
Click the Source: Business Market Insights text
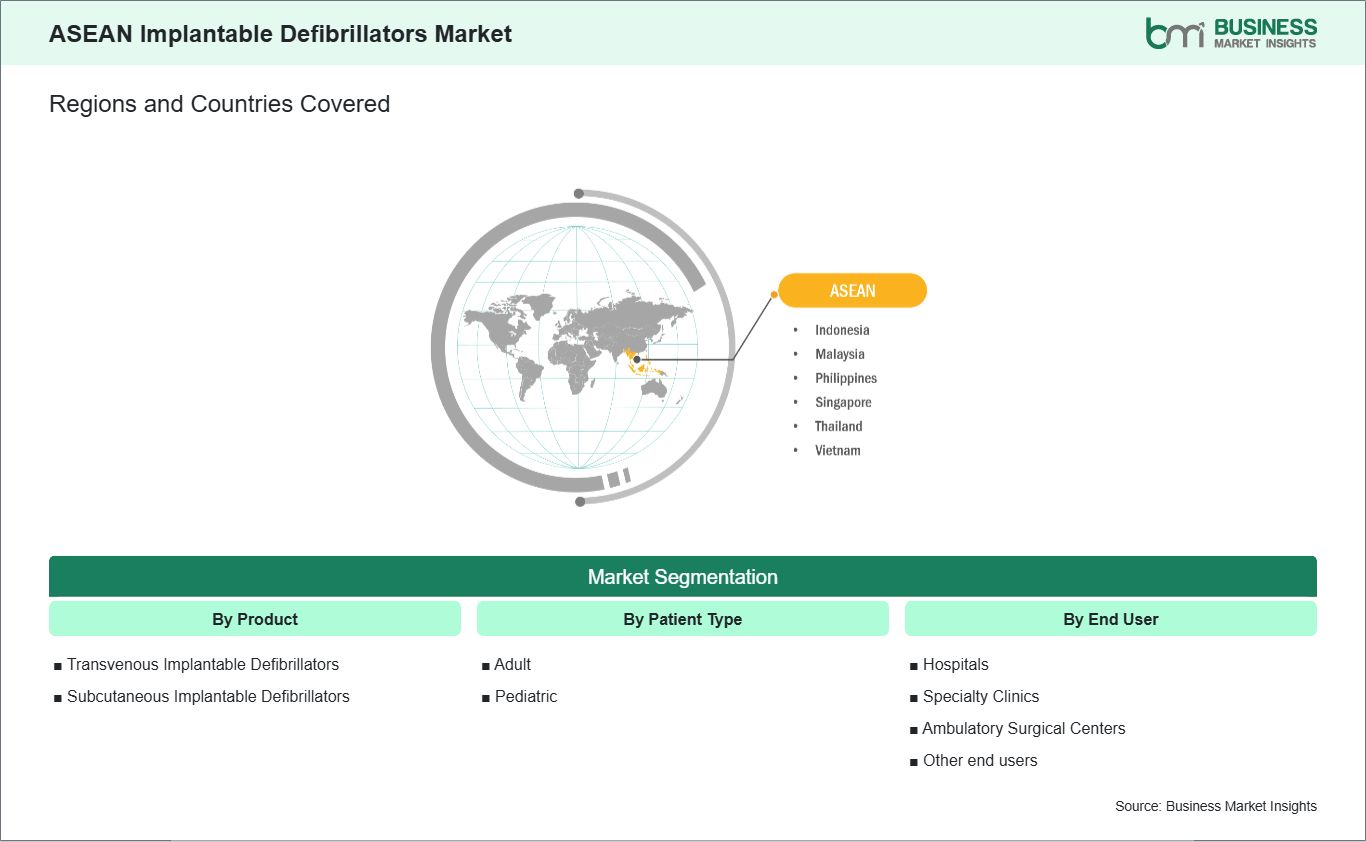(x=1216, y=806)
